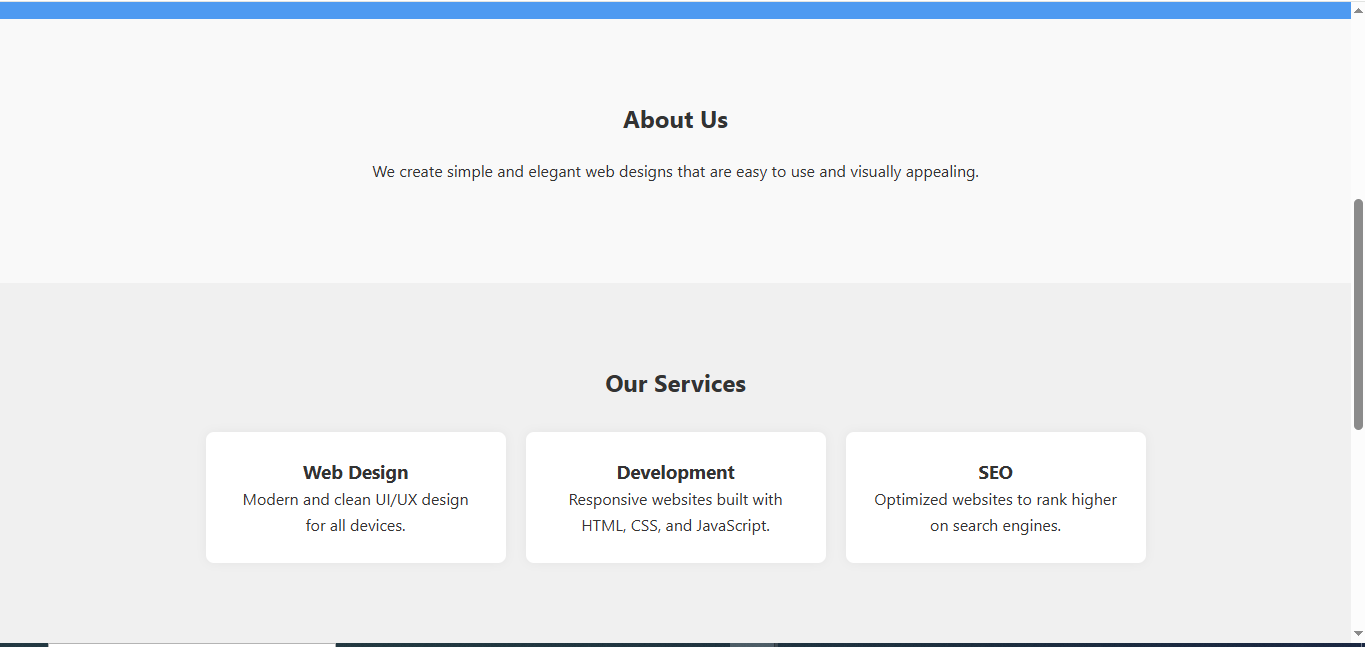Click the vertical scrollbar thumb

pyautogui.click(x=1358, y=314)
